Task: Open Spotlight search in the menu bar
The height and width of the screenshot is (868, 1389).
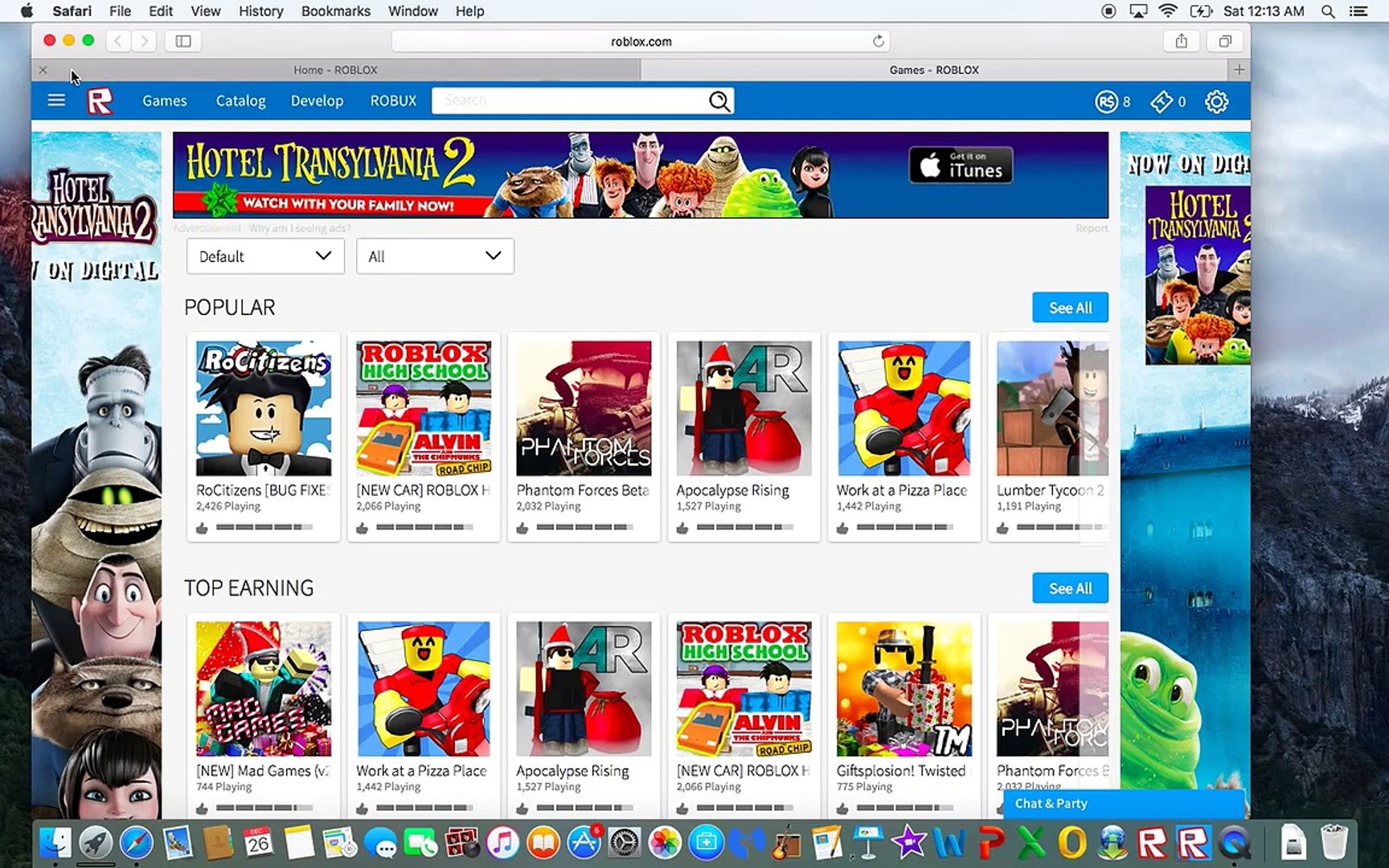Action: 1328,11
